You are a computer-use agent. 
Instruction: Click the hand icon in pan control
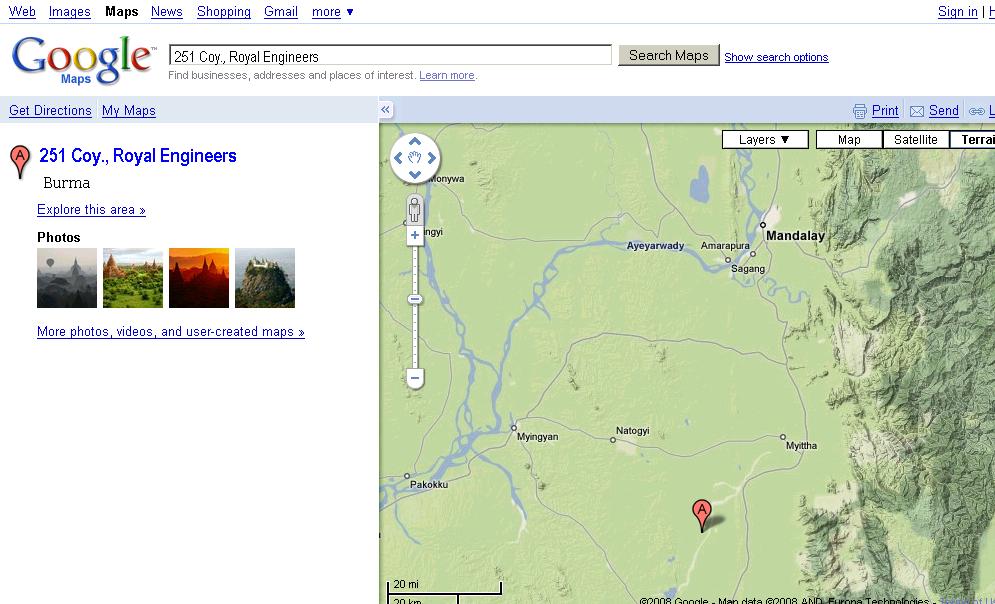click(x=415, y=158)
